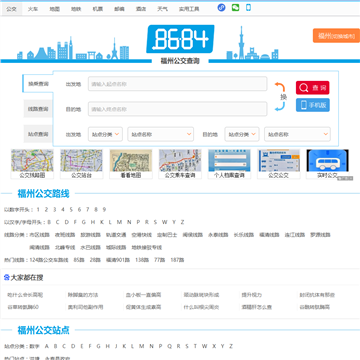Switch to the 线路查询 side tab
The width and height of the screenshot is (360, 360).
tap(38, 109)
